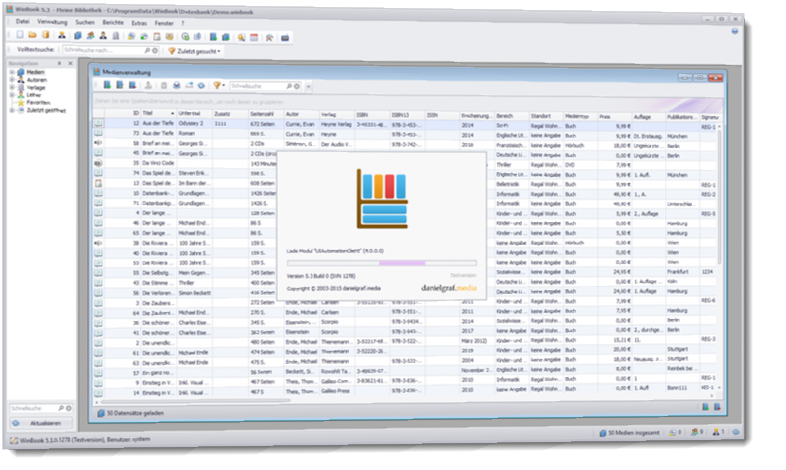This screenshot has height=470, width=786.
Task: Open the Berichte menu
Action: click(113, 23)
